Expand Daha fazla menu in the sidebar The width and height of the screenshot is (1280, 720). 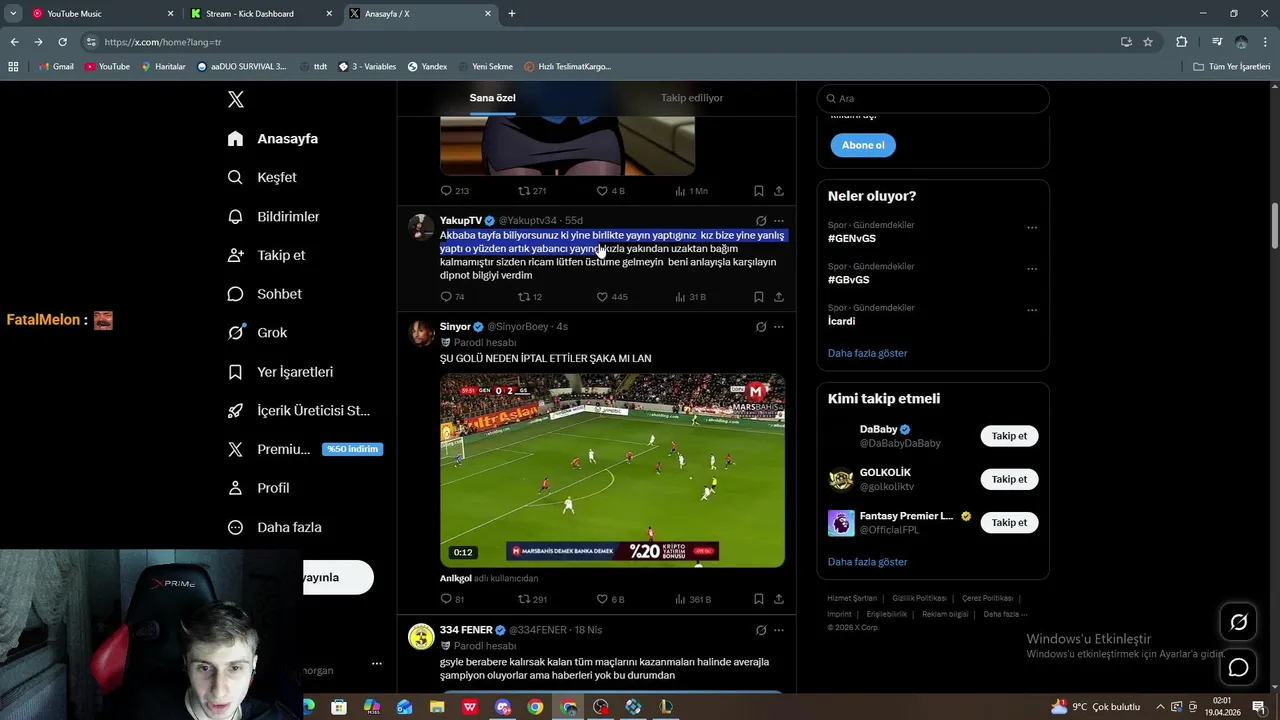click(x=274, y=527)
